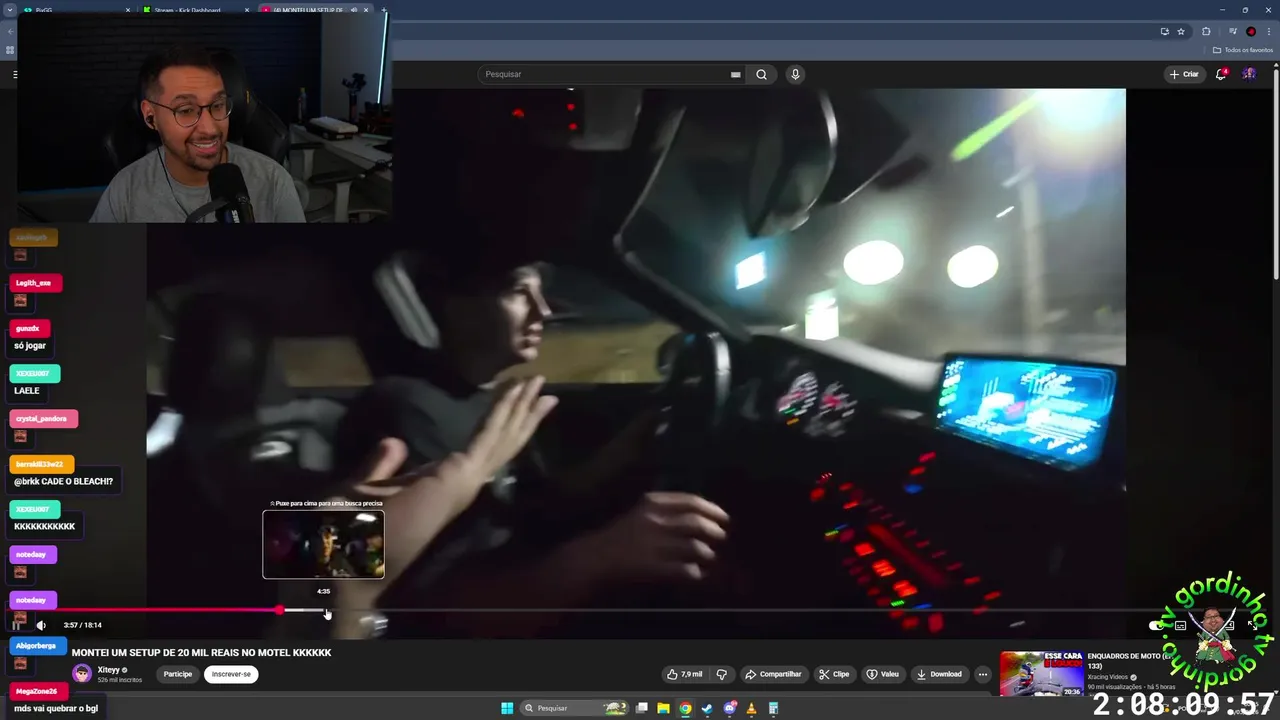
Task: Open the on-screen keyboard icon in search box
Action: tap(735, 74)
